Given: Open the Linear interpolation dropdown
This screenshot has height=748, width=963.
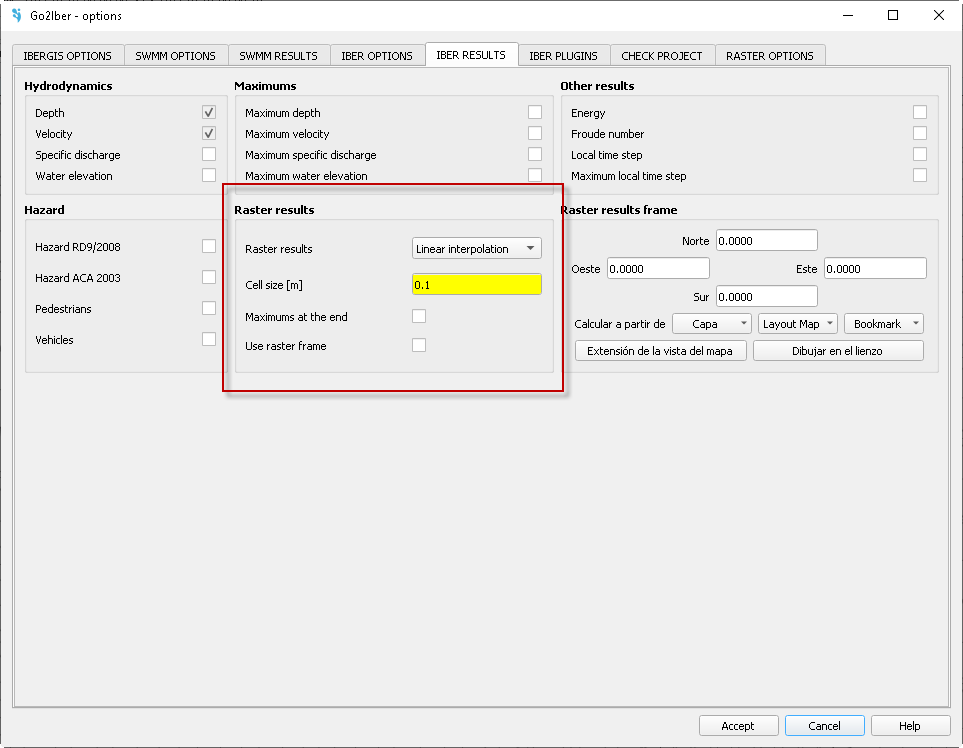Looking at the screenshot, I should pos(477,248).
